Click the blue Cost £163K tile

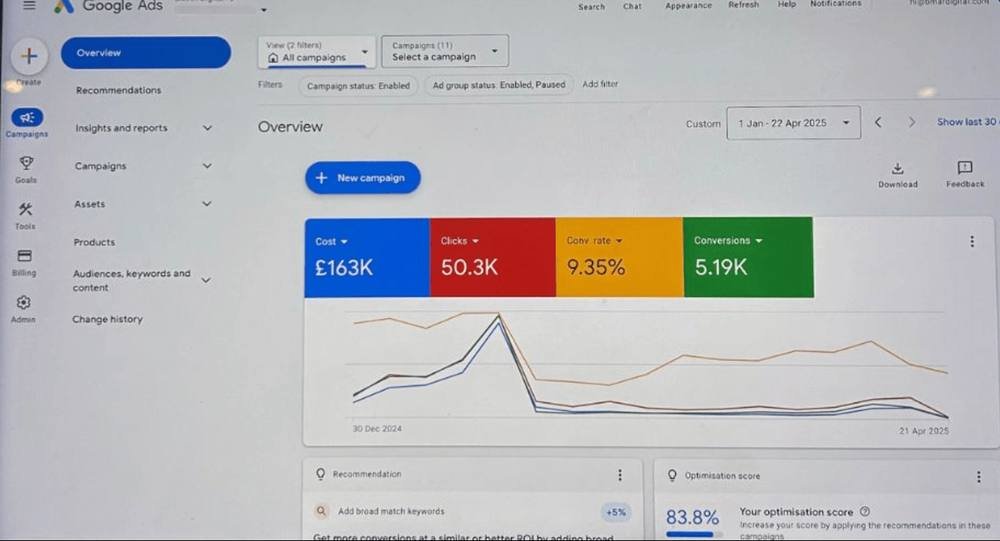coord(367,258)
